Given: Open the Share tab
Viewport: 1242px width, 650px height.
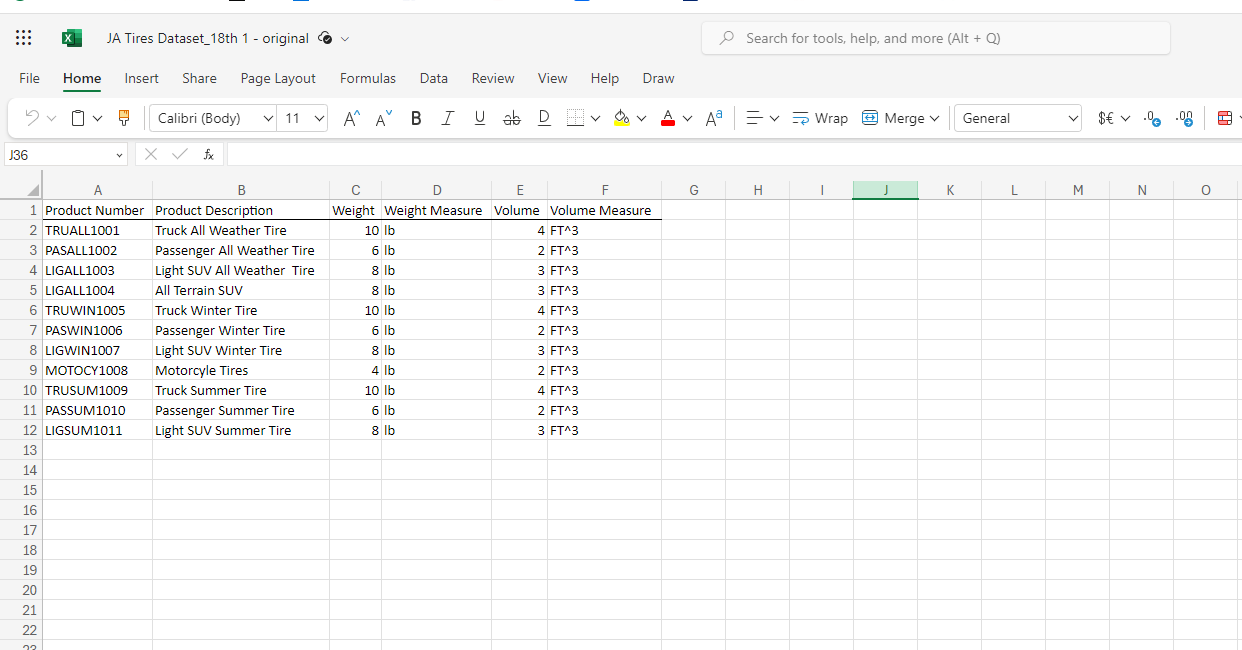Looking at the screenshot, I should point(199,78).
